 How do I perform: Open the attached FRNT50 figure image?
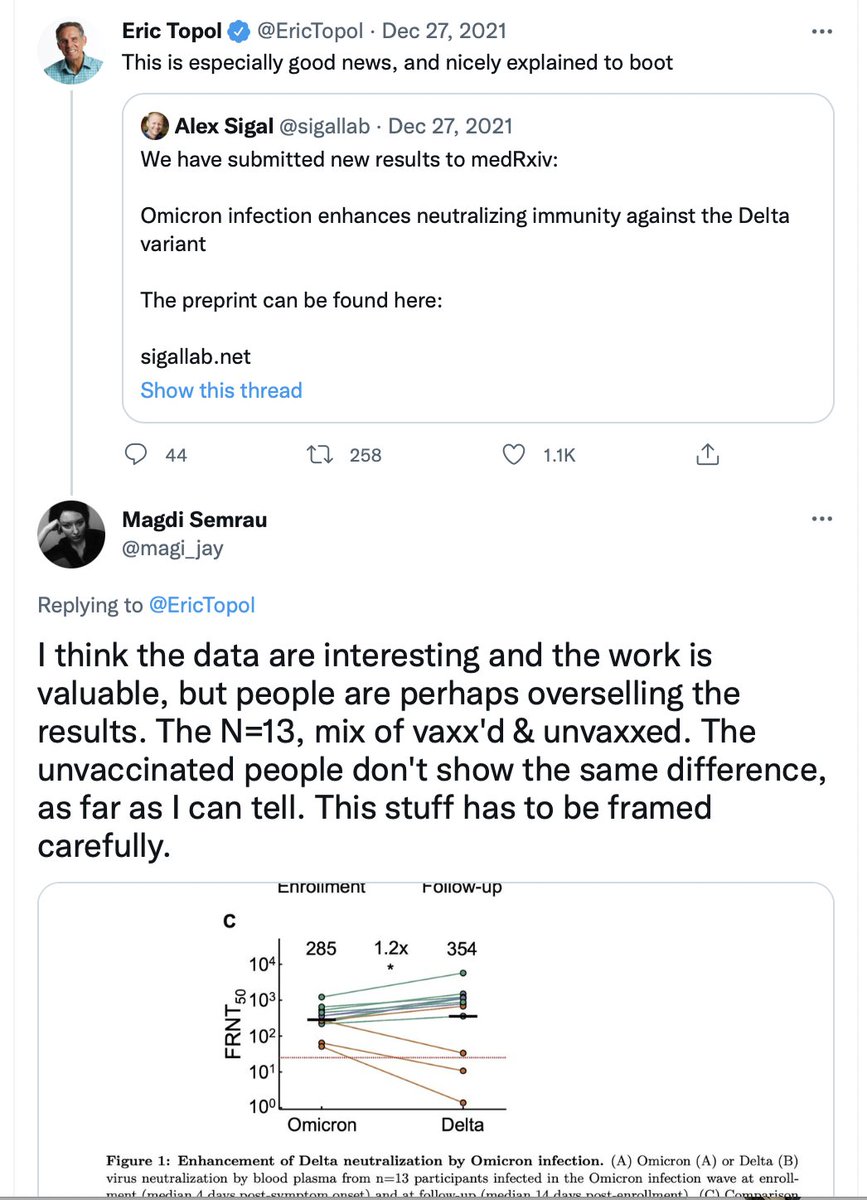[435, 1040]
